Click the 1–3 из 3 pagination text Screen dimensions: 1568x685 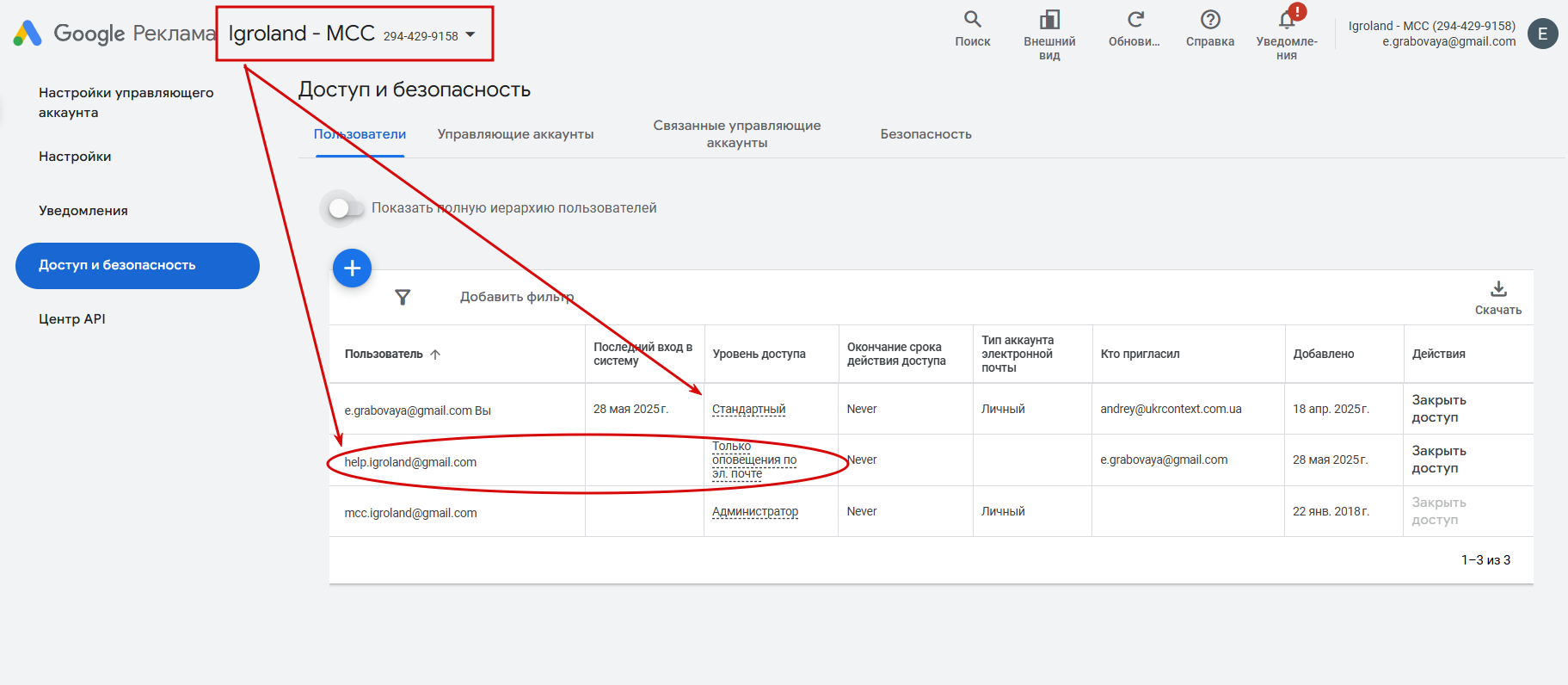[1485, 560]
